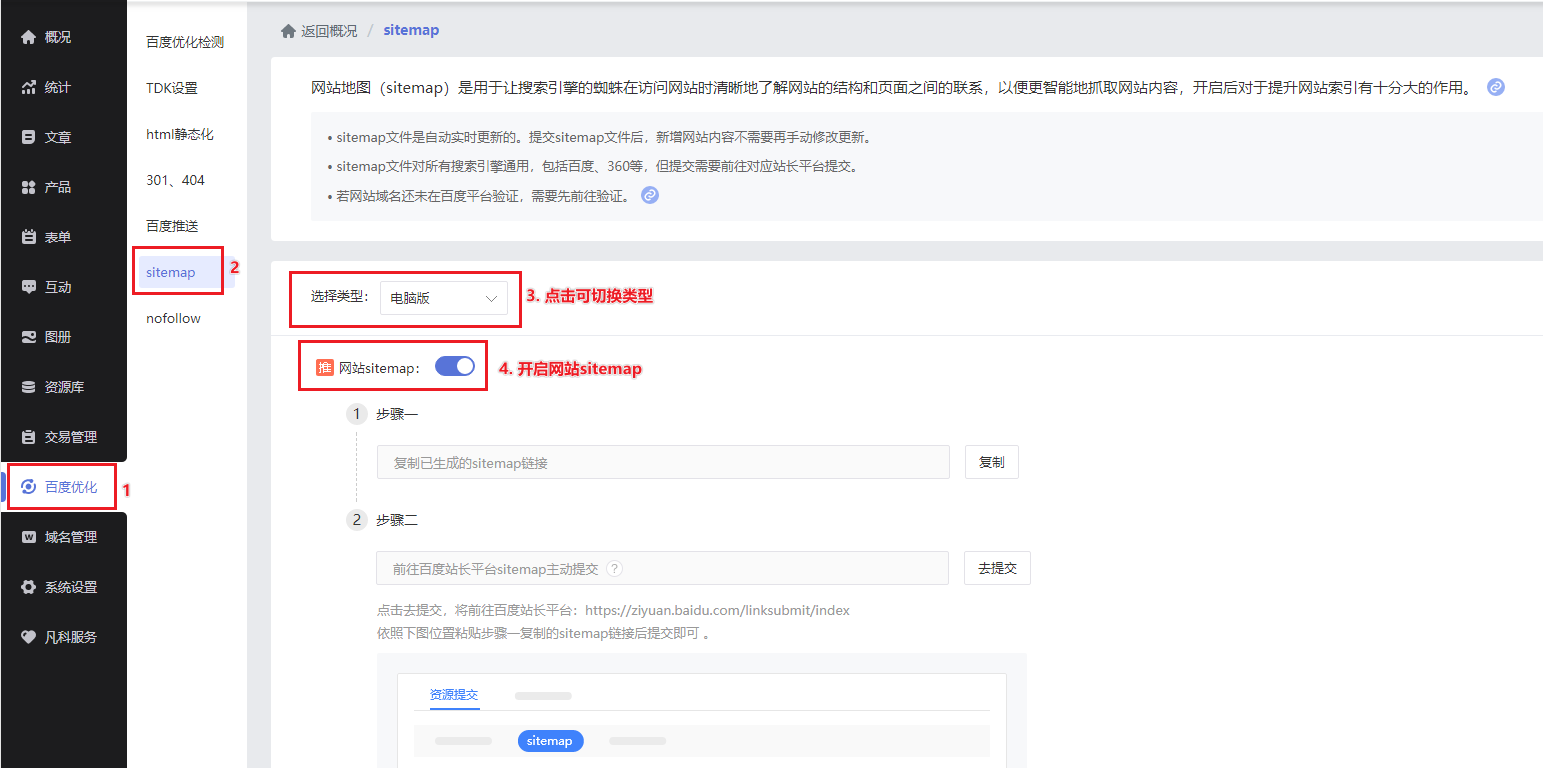Click the 图册 gallery icon
Viewport: 1543px width, 768px height.
coord(28,337)
